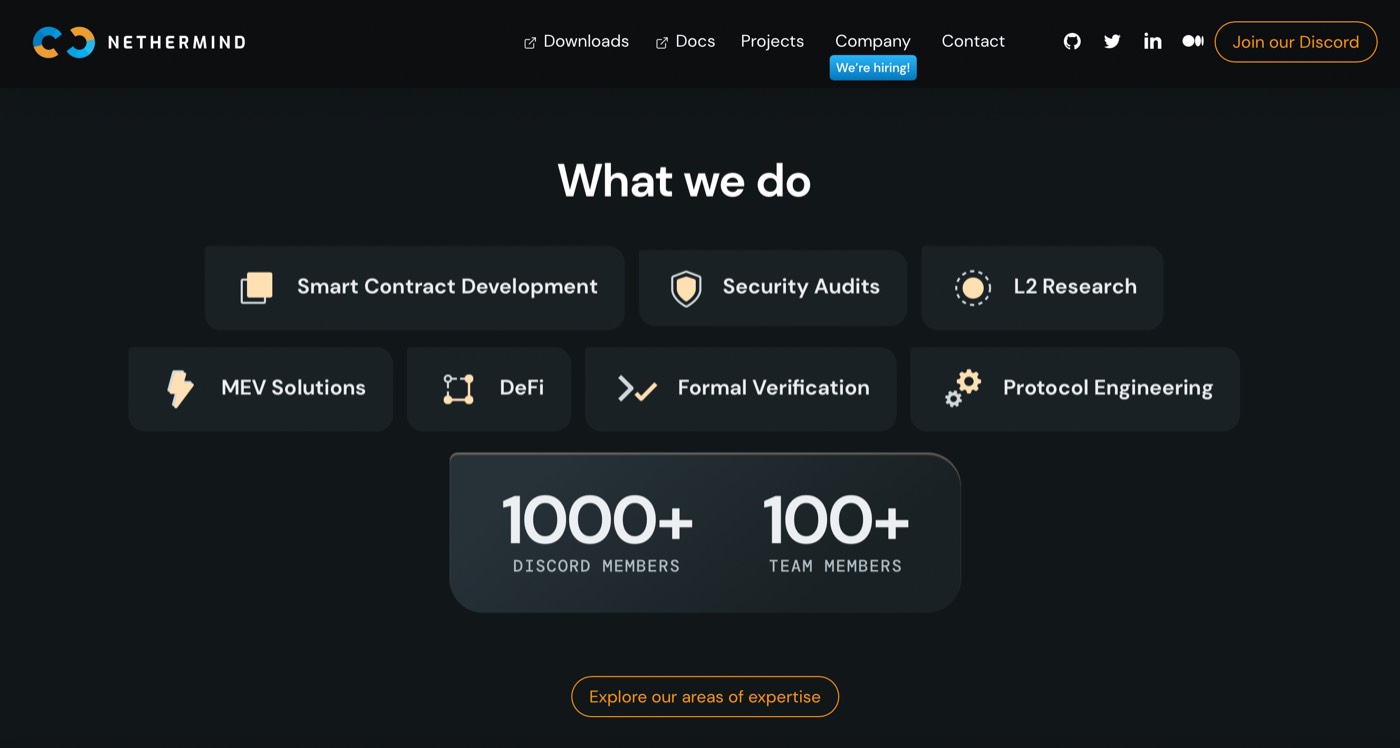Select L2 Research label

tap(1075, 287)
